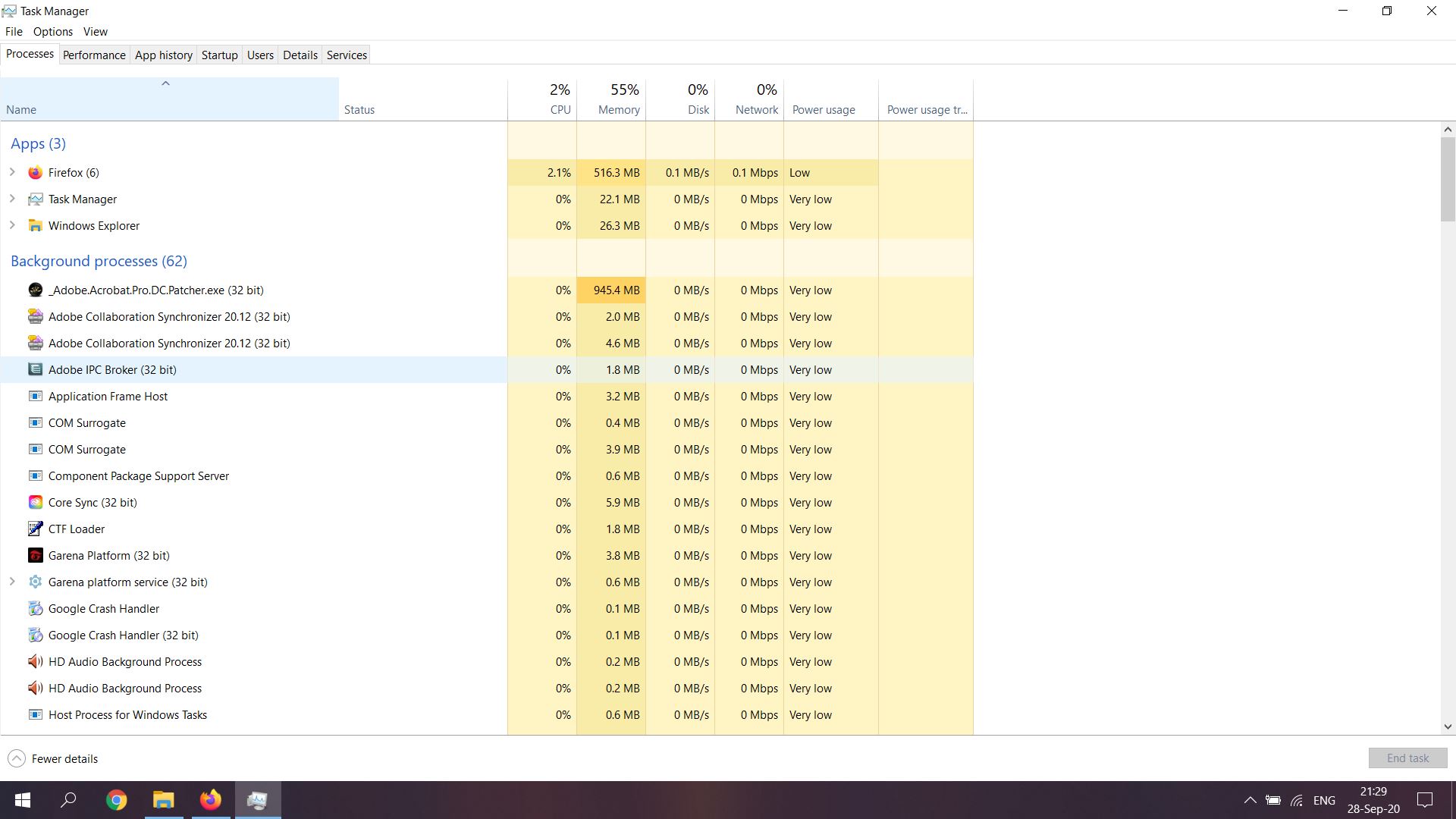Sort by Power usage trend column
The image size is (1456, 819).
coord(926,99)
